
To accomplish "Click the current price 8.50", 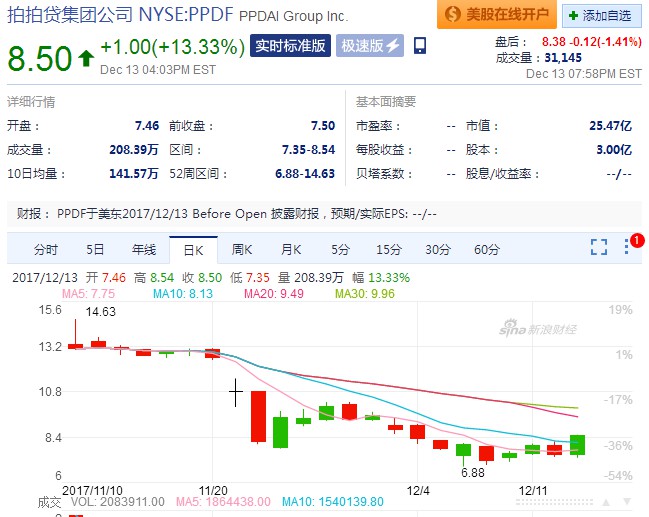I will pos(40,58).
